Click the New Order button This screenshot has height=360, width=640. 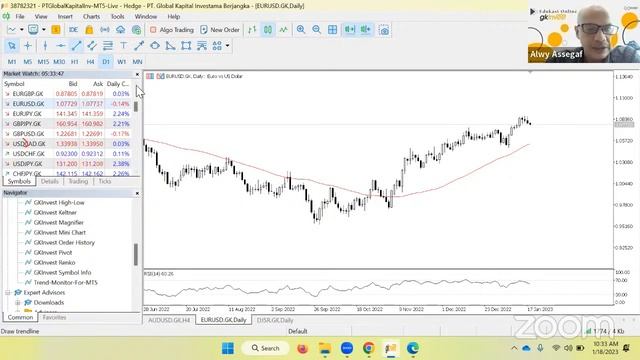point(220,30)
